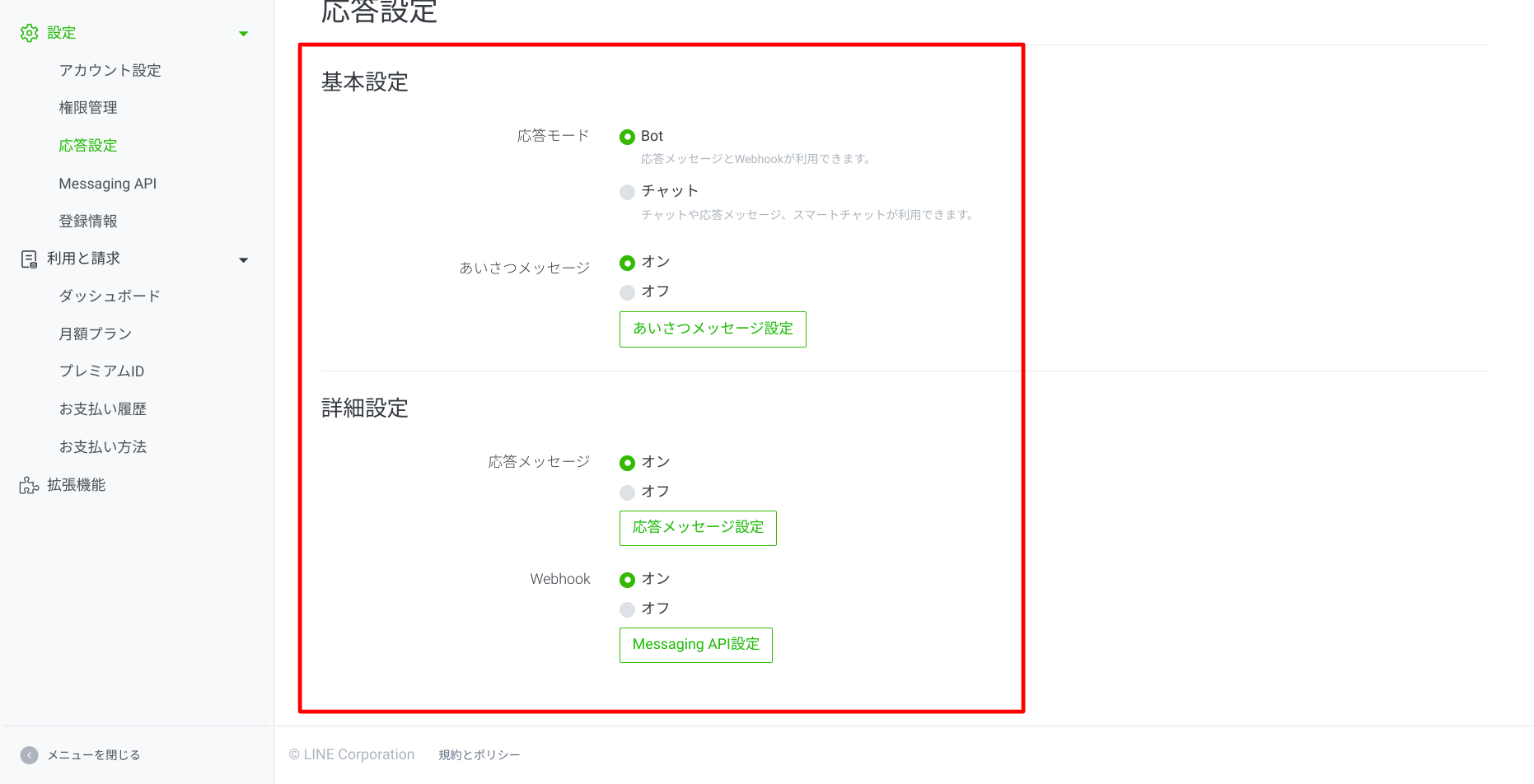The height and width of the screenshot is (784, 1534).
Task: Turn あいさつメッセージ off
Action: (x=627, y=292)
